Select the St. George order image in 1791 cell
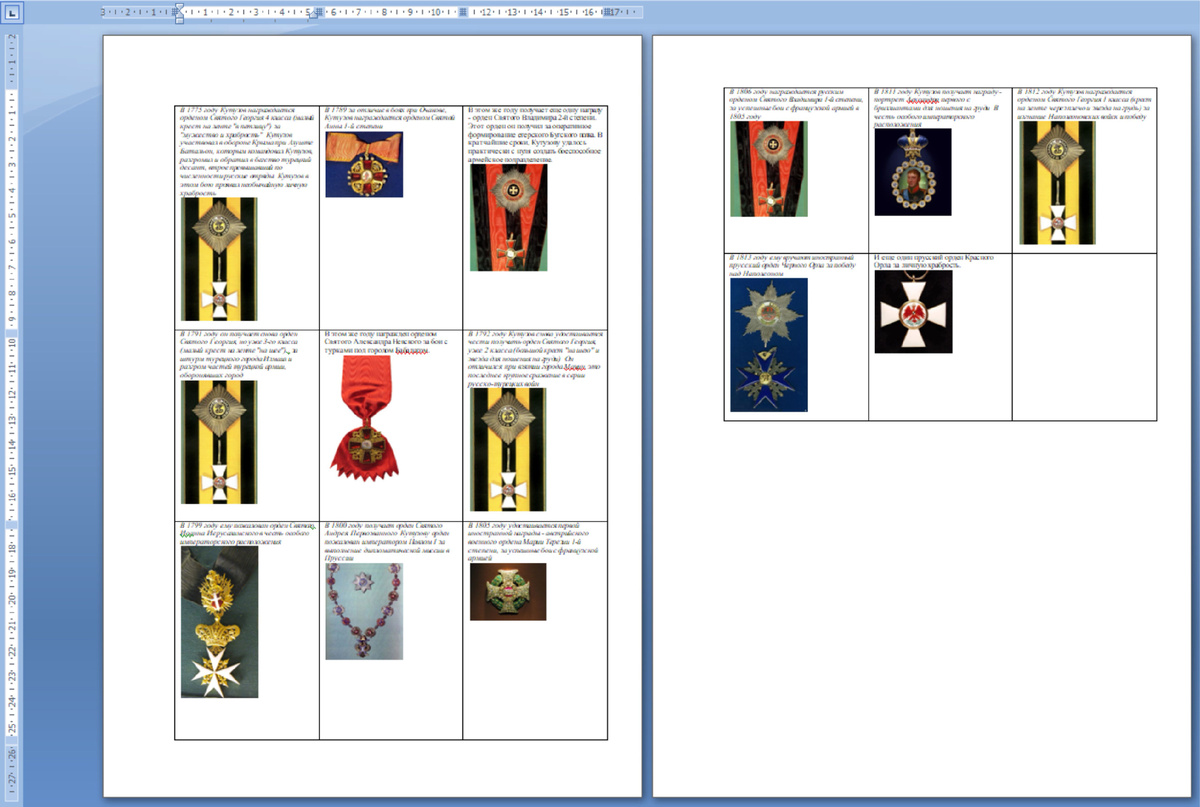This screenshot has height=807, width=1200. (219, 442)
